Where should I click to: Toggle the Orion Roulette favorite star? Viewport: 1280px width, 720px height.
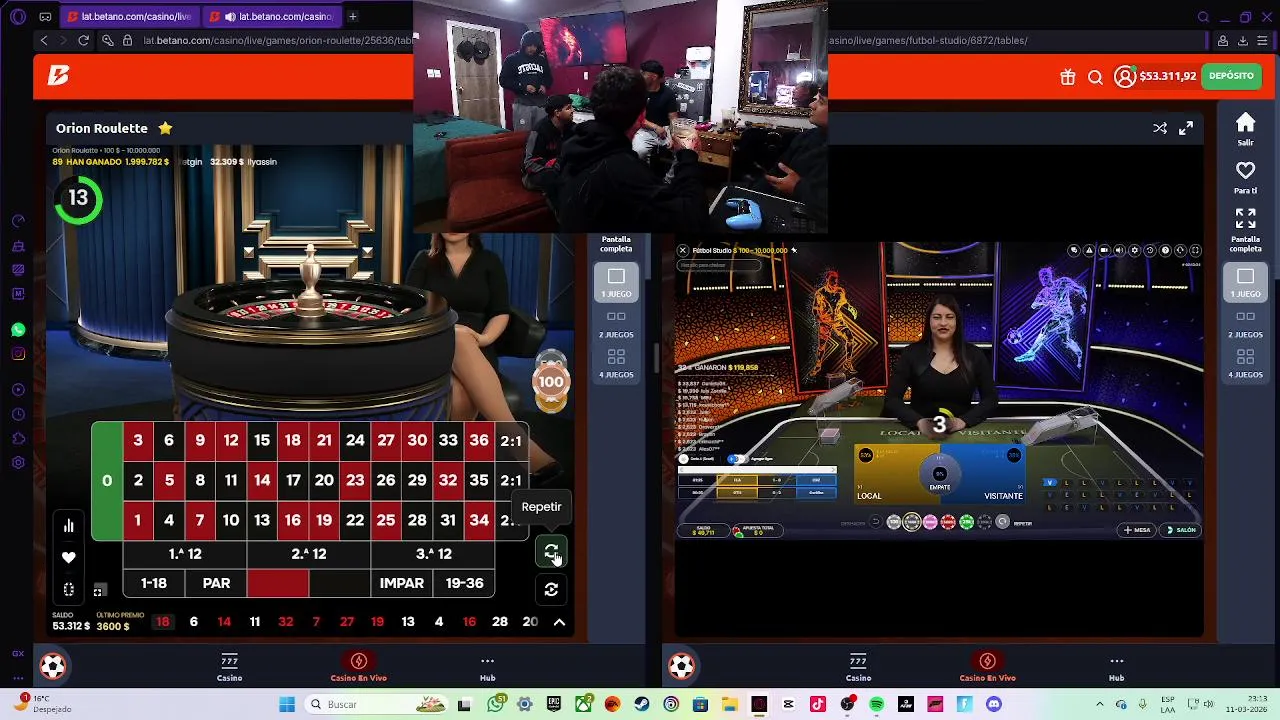tap(165, 128)
